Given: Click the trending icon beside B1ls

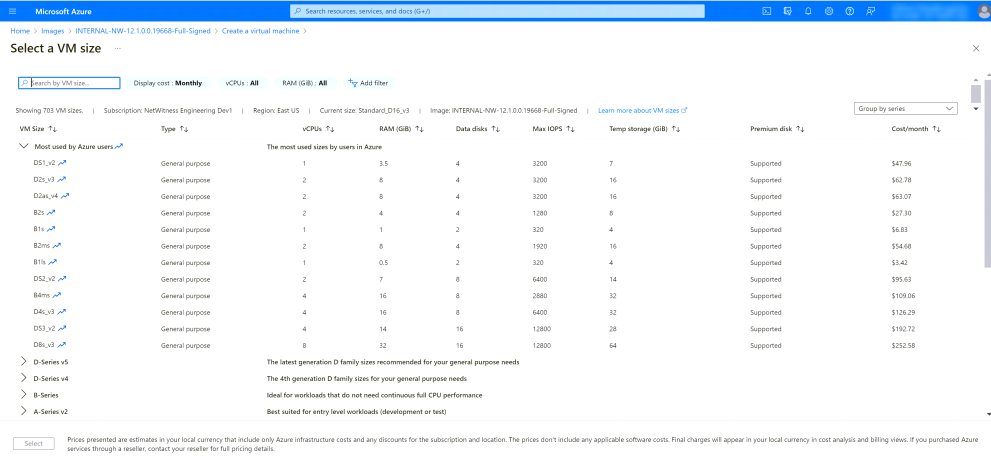Looking at the screenshot, I should pos(53,262).
